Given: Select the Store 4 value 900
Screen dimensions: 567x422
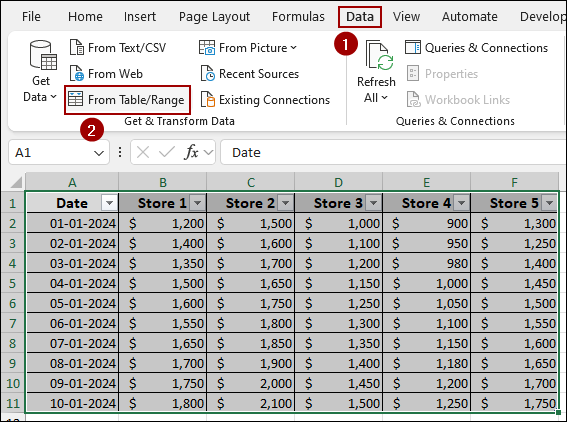Looking at the screenshot, I should click(x=426, y=223).
